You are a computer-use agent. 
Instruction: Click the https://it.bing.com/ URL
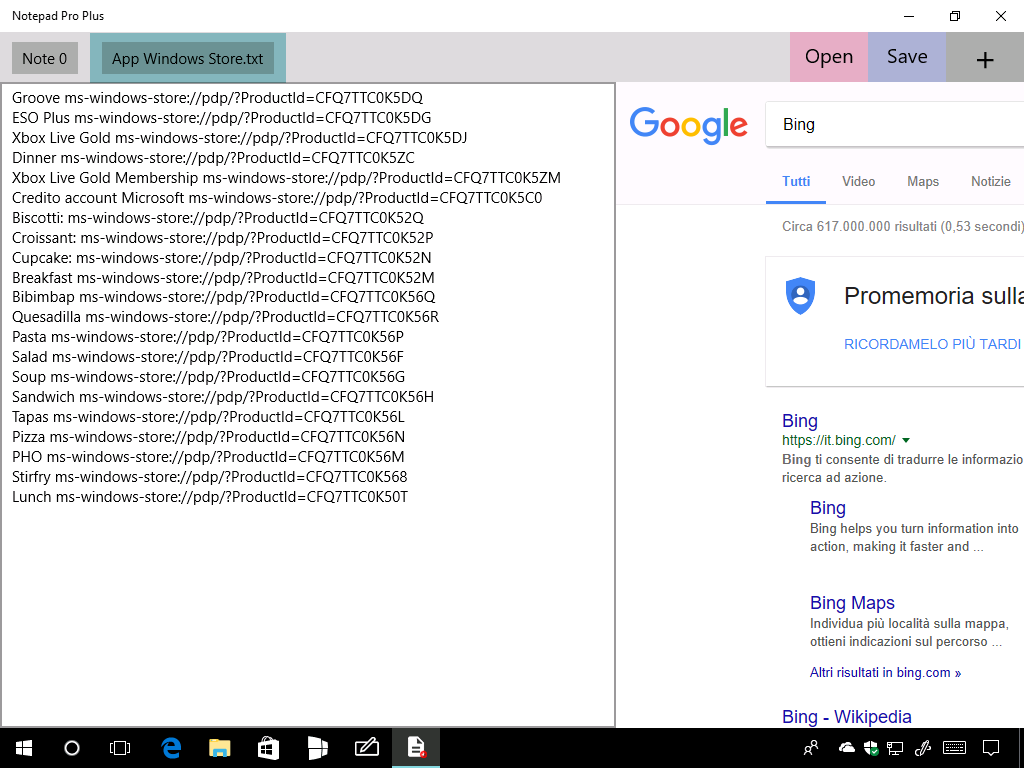[839, 440]
